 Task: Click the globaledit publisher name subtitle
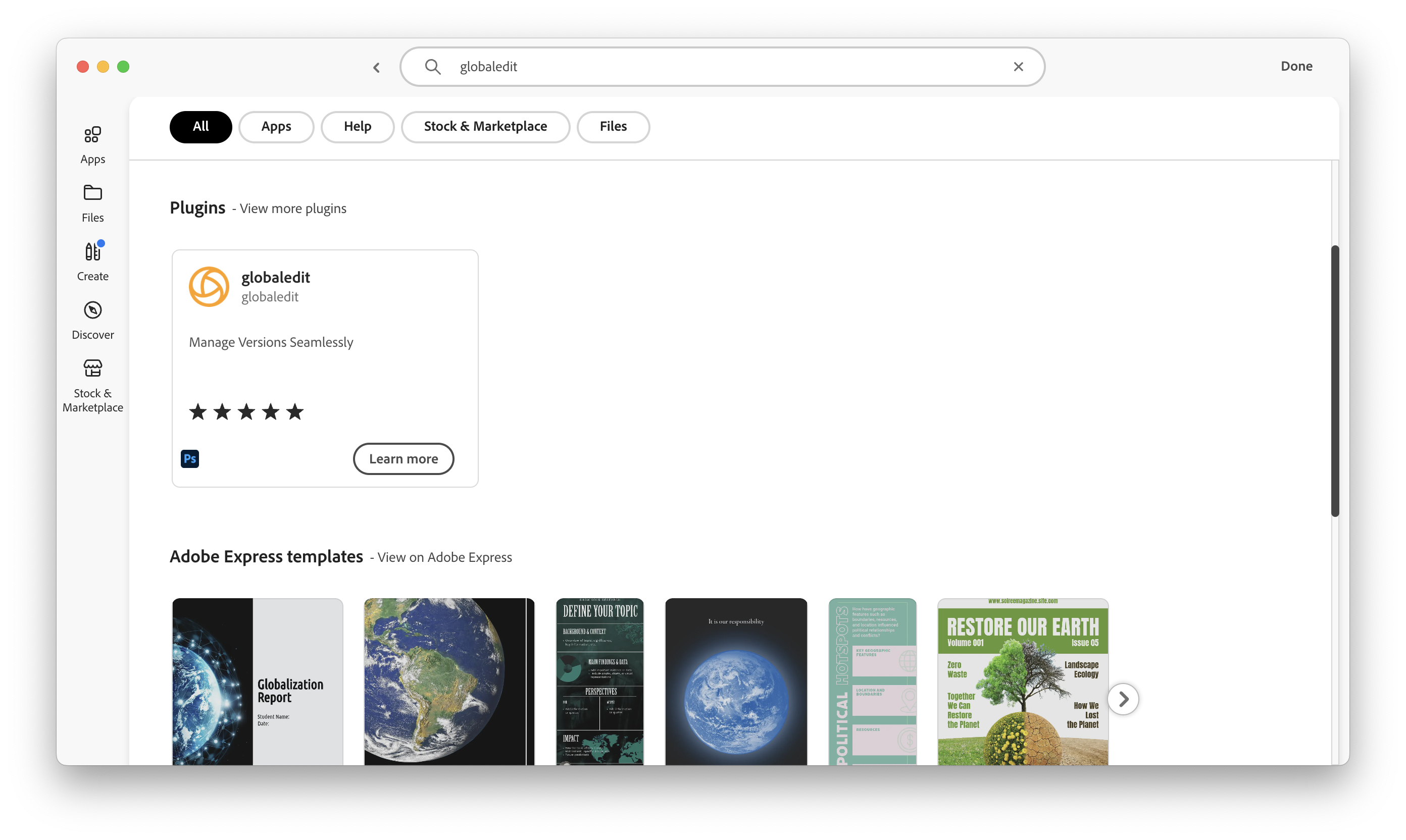270,297
